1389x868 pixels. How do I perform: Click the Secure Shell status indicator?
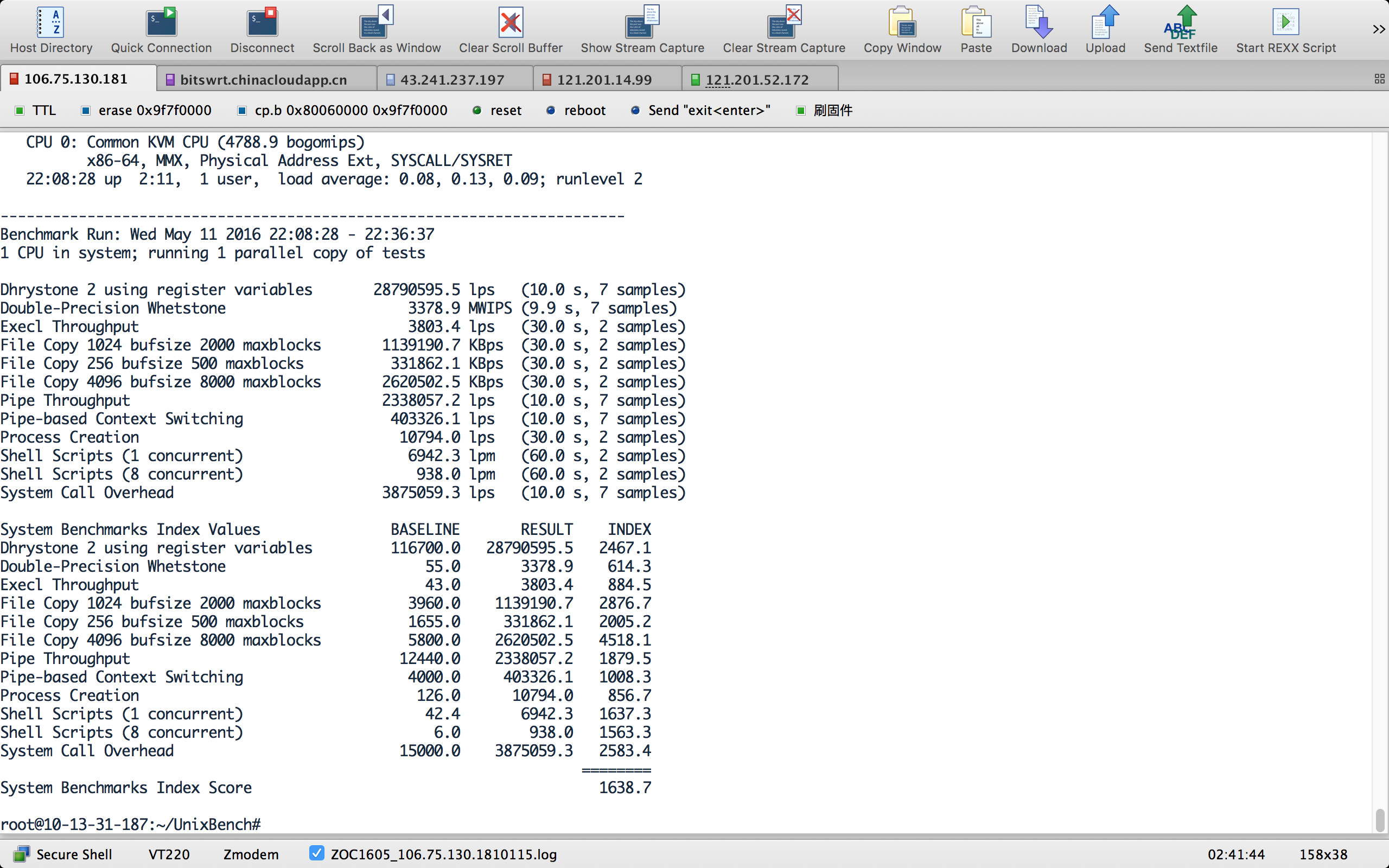pyautogui.click(x=63, y=854)
